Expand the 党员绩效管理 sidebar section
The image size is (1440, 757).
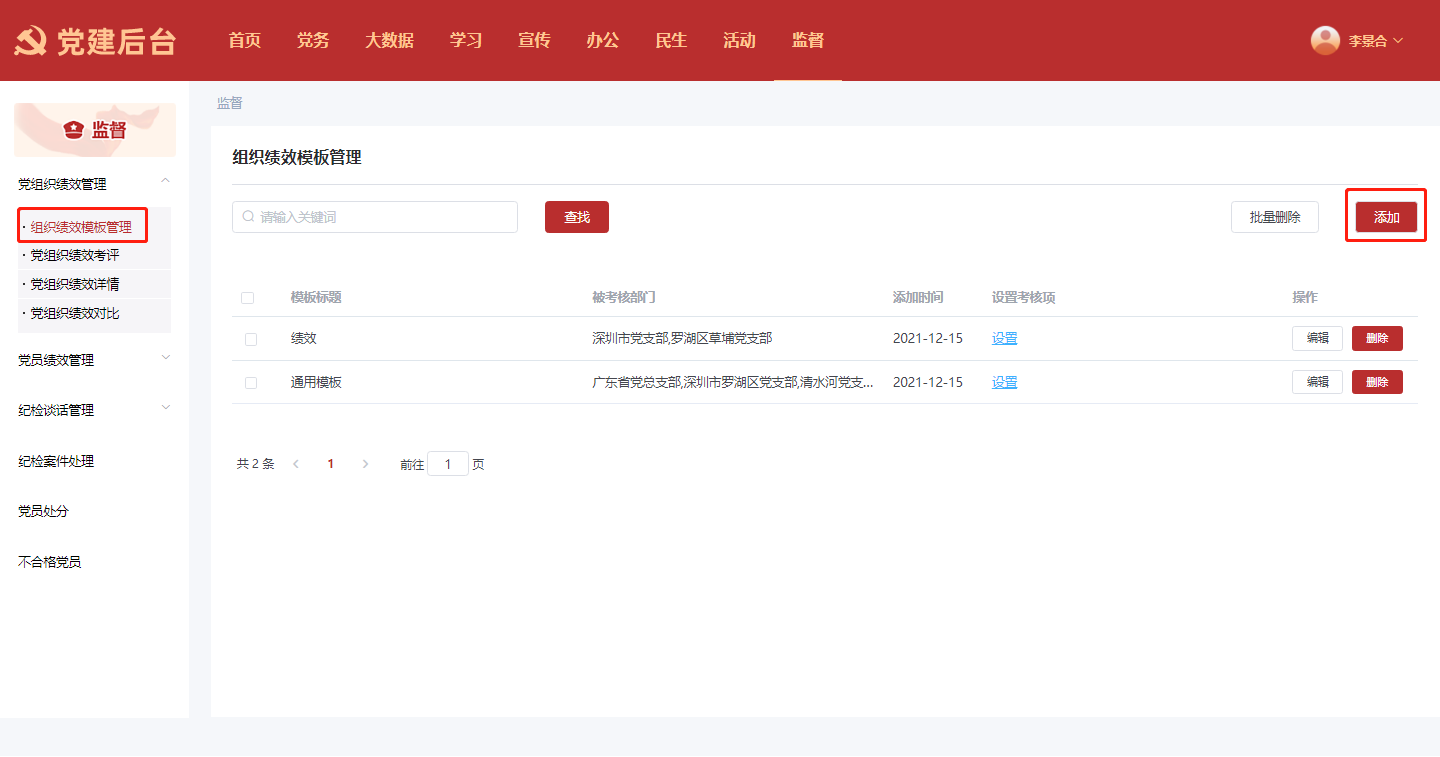[166, 358]
